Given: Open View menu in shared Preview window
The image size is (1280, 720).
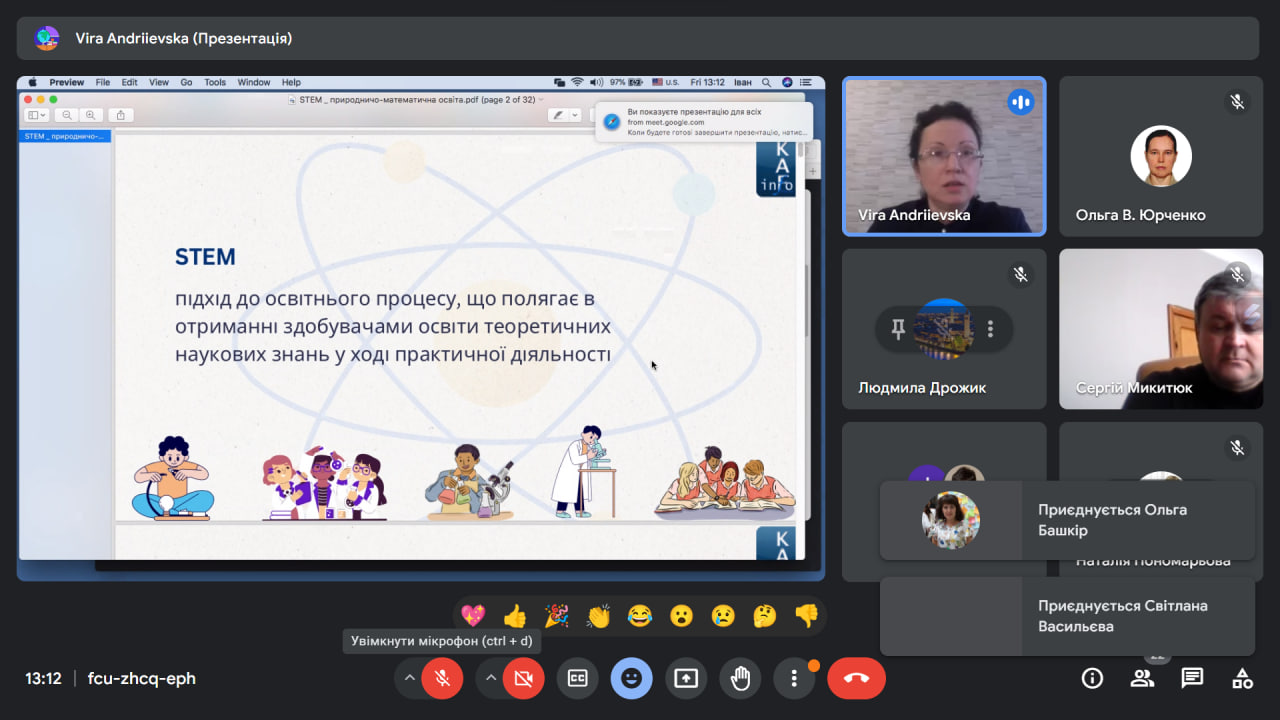Looking at the screenshot, I should tap(159, 83).
